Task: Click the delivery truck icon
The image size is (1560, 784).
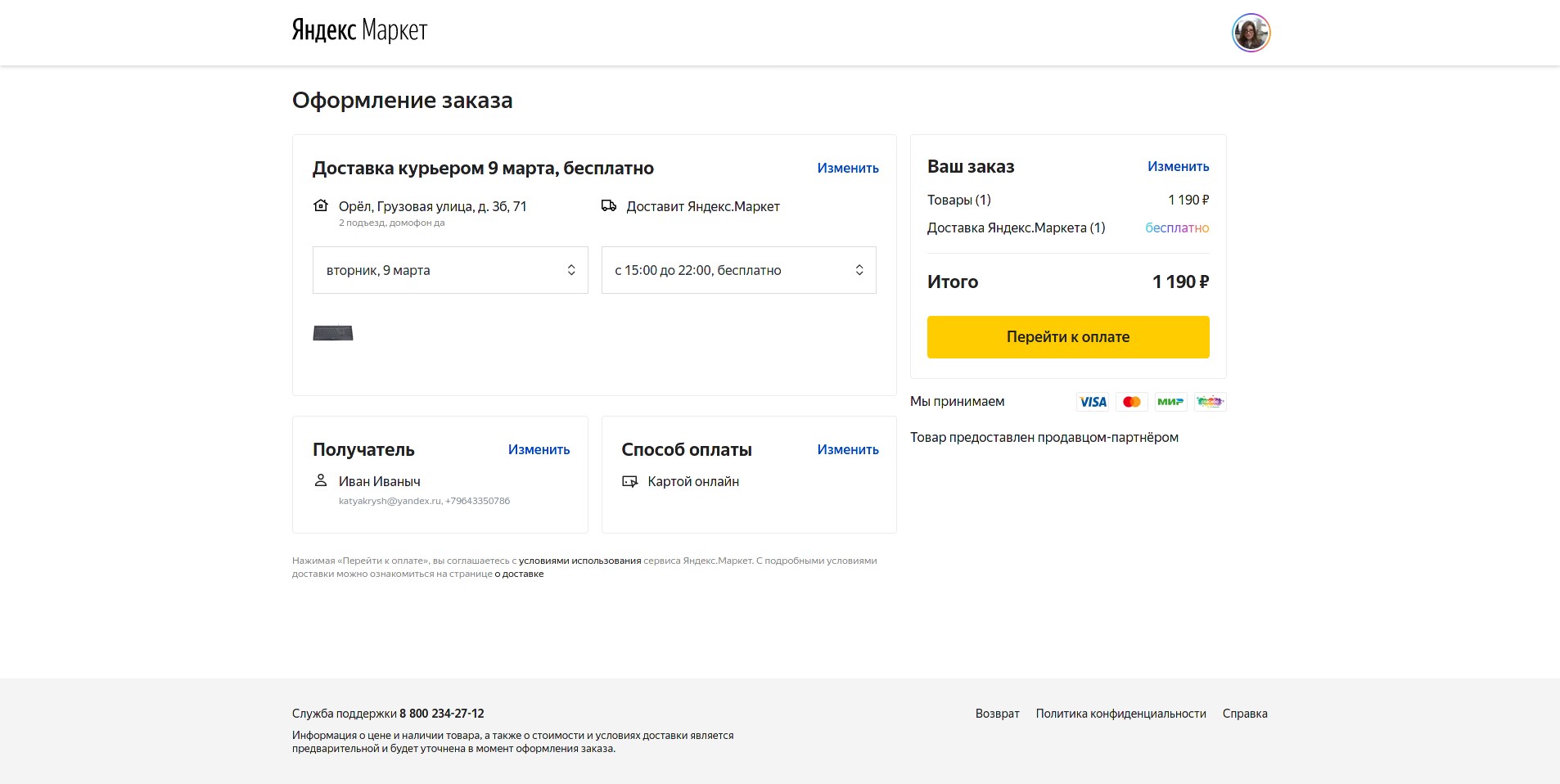Action: [x=609, y=205]
